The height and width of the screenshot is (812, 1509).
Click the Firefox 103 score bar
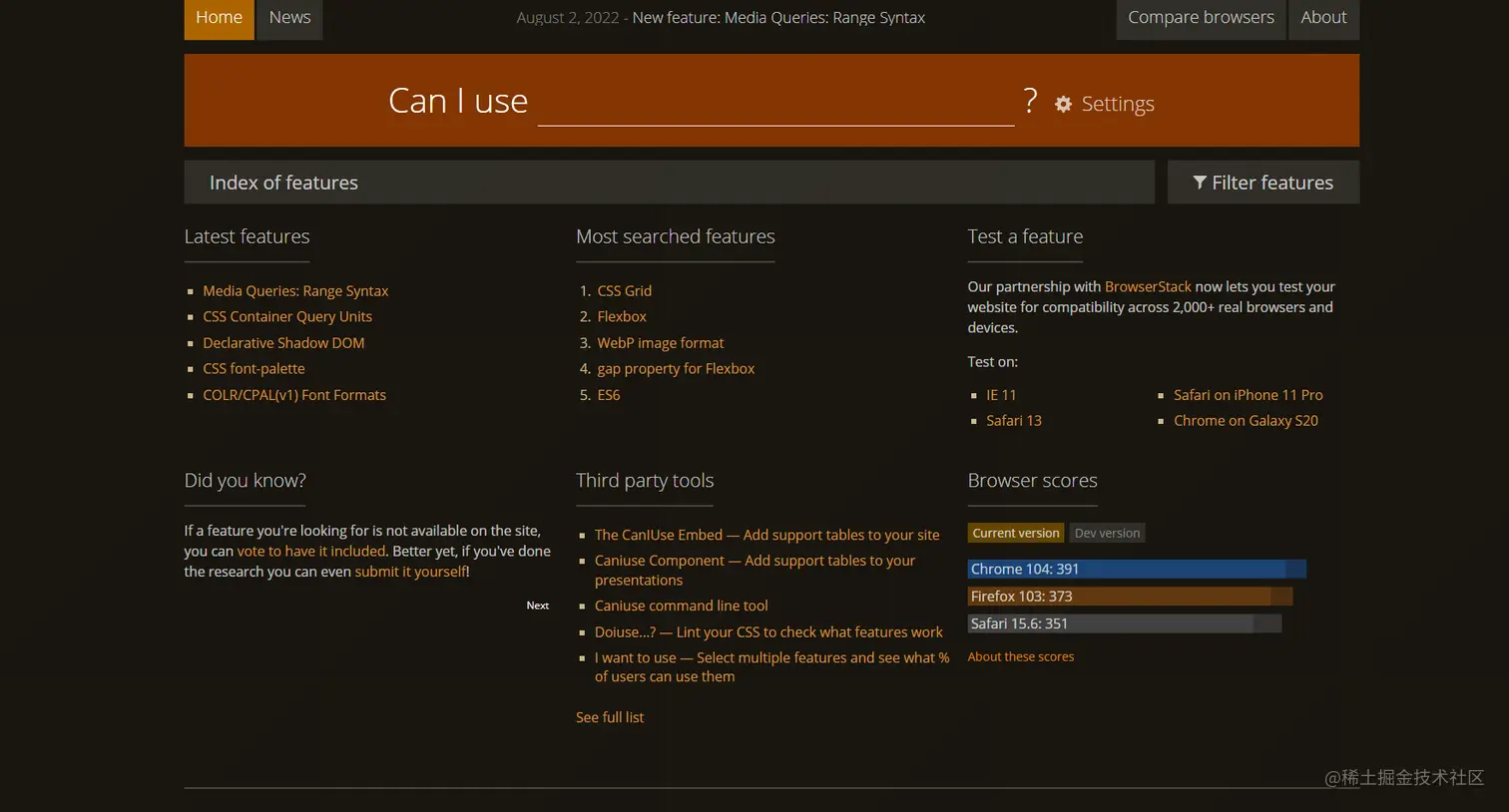[x=1130, y=597]
